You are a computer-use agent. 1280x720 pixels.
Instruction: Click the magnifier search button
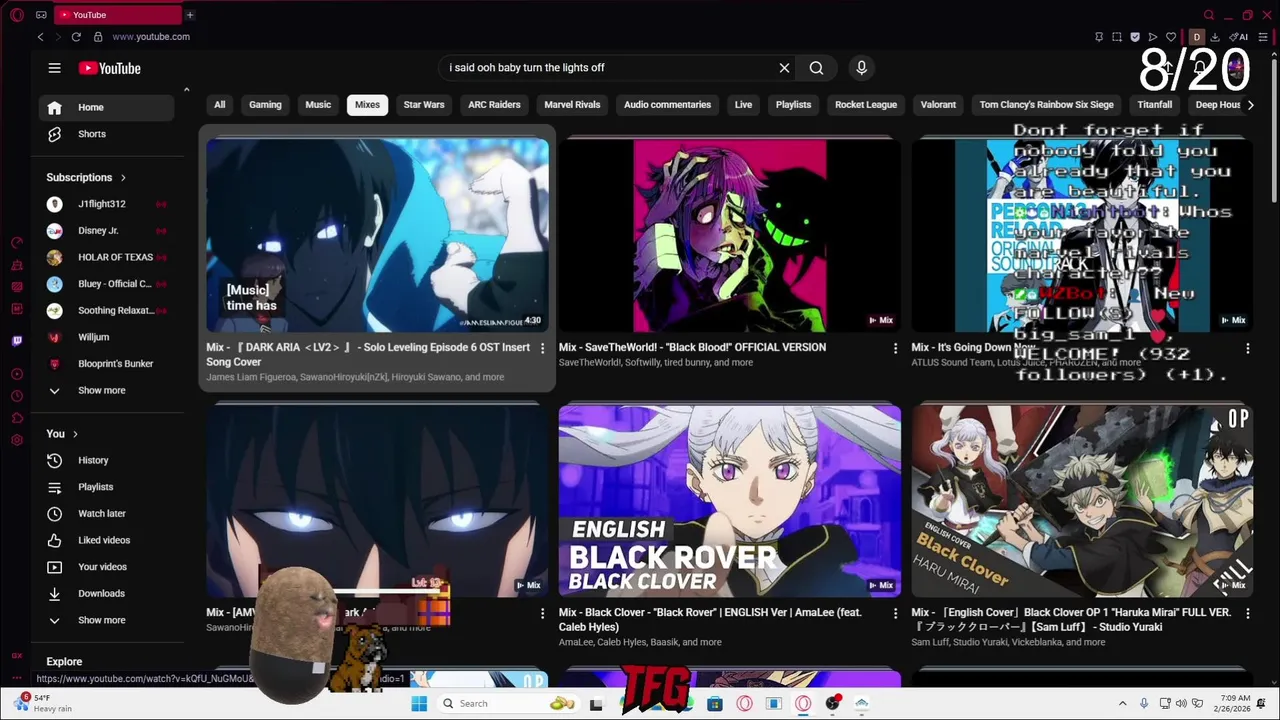point(816,68)
